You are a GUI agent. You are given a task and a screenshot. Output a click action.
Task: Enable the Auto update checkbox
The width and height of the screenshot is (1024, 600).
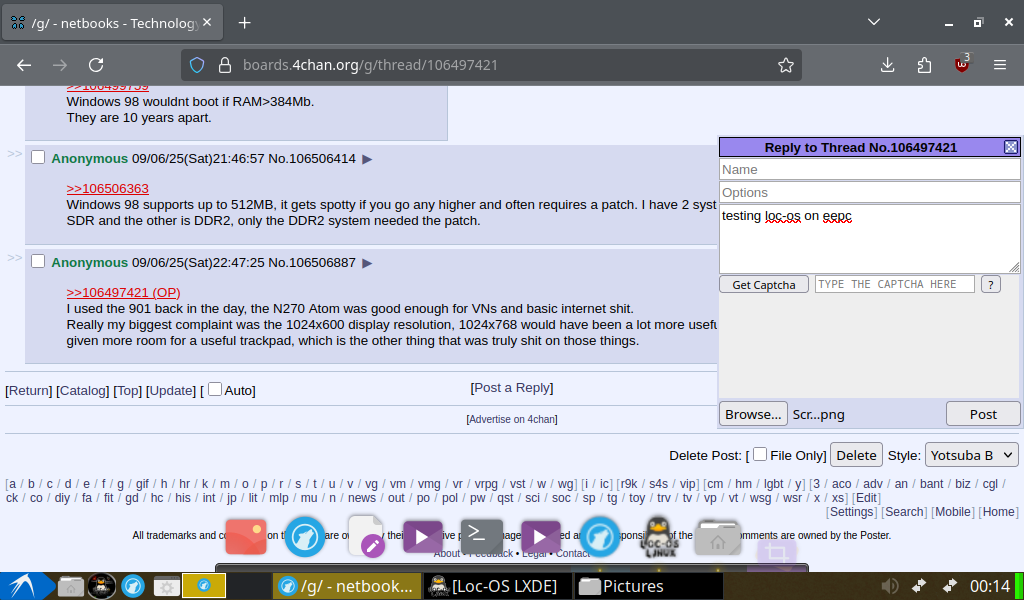(x=215, y=388)
